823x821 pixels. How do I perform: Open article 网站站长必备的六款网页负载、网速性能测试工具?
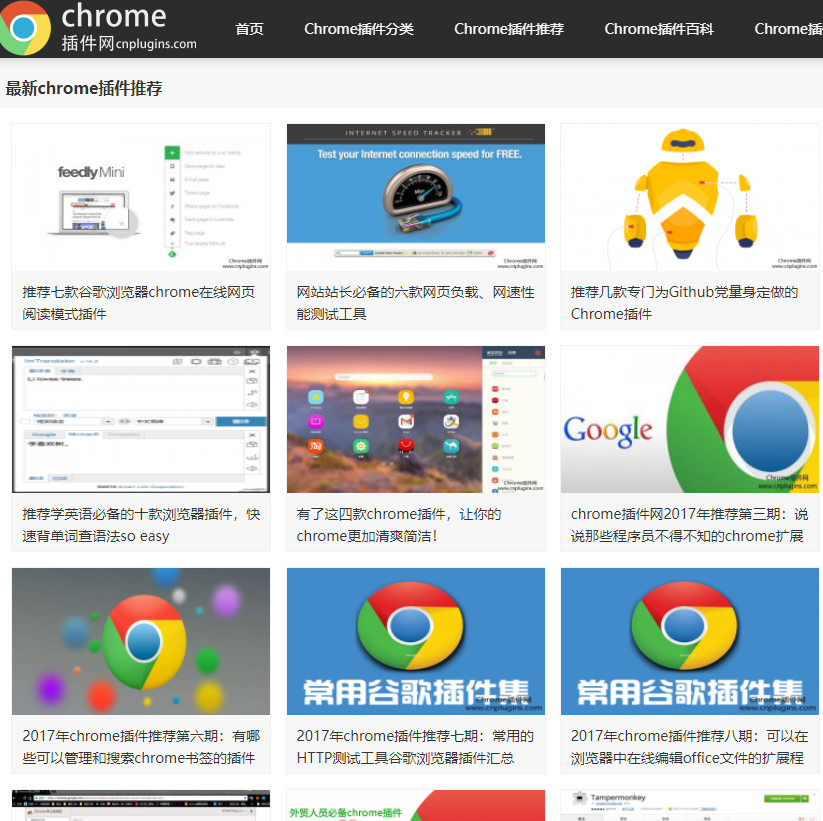(416, 303)
